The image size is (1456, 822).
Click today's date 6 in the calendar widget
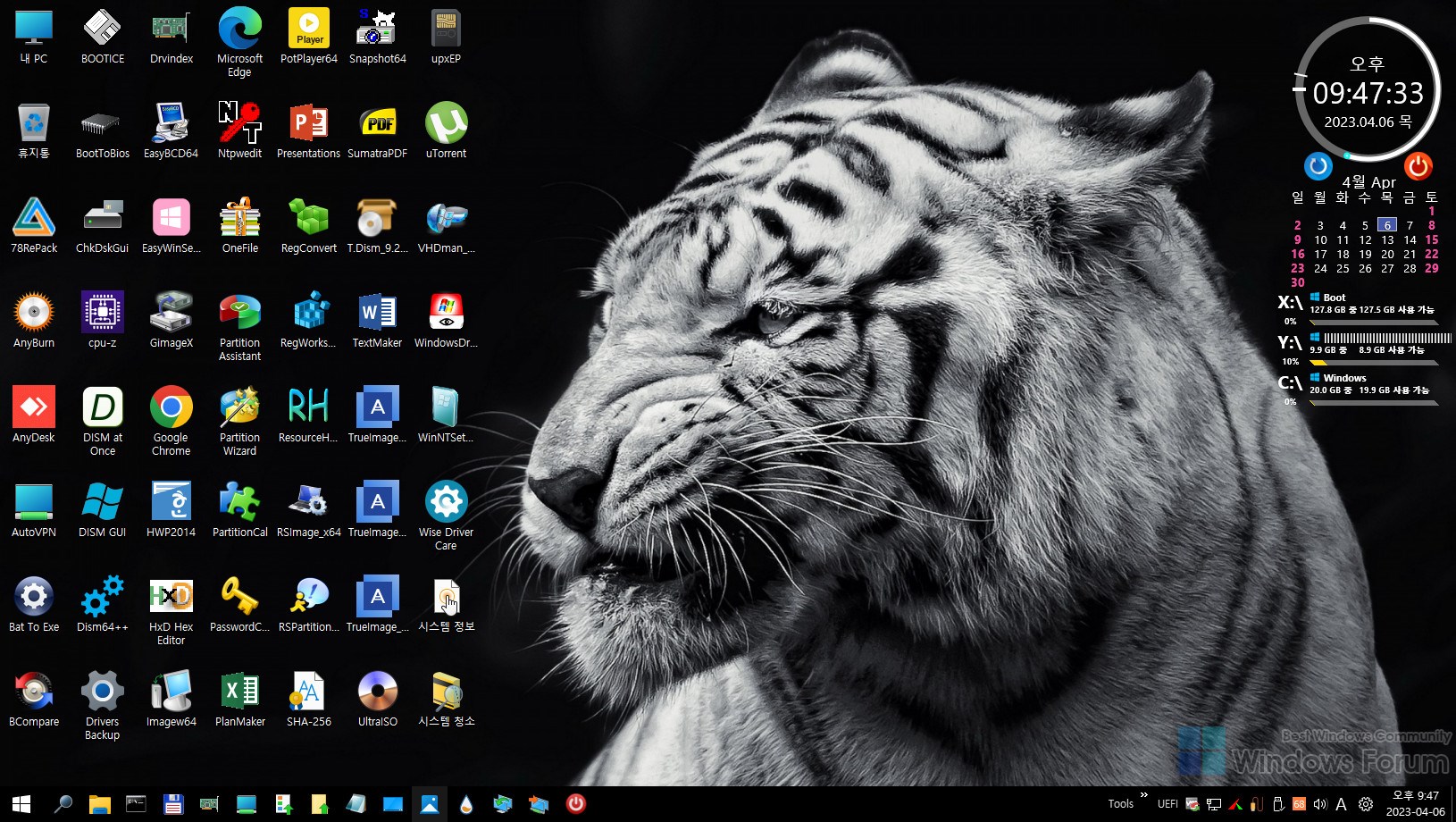point(1387,225)
